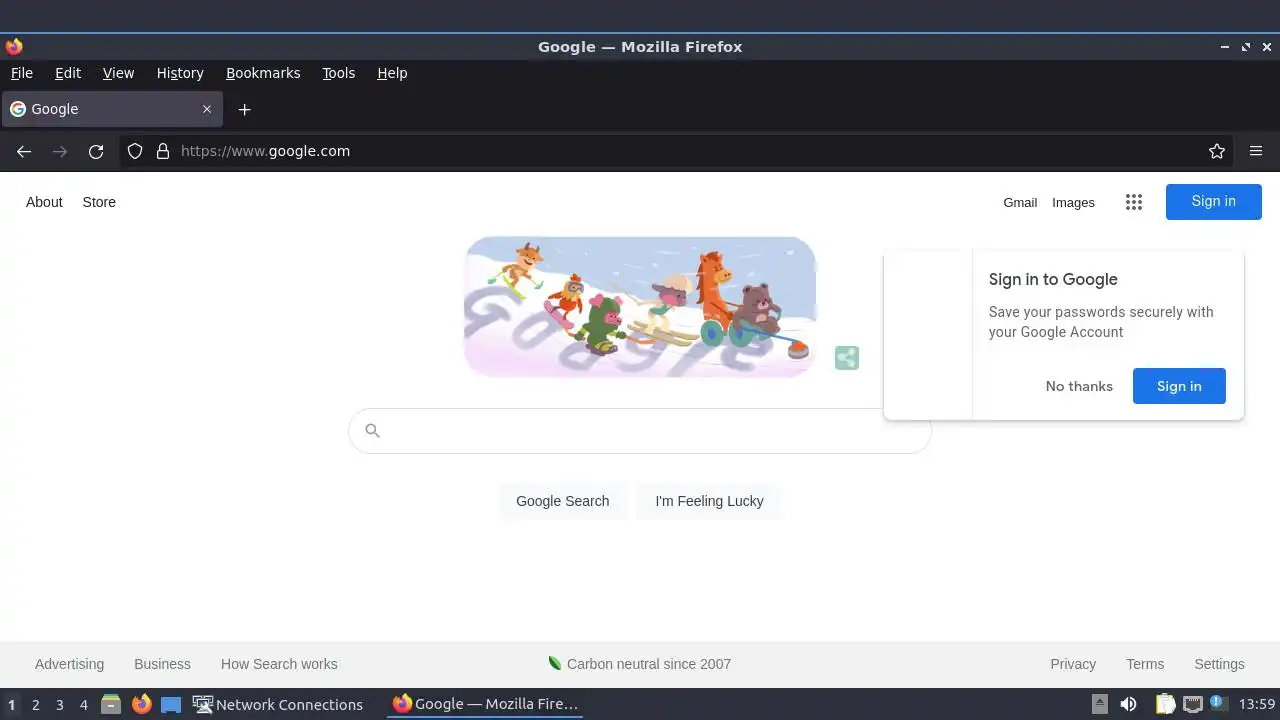This screenshot has width=1280, height=720.
Task: Reload the current page
Action: [x=96, y=151]
